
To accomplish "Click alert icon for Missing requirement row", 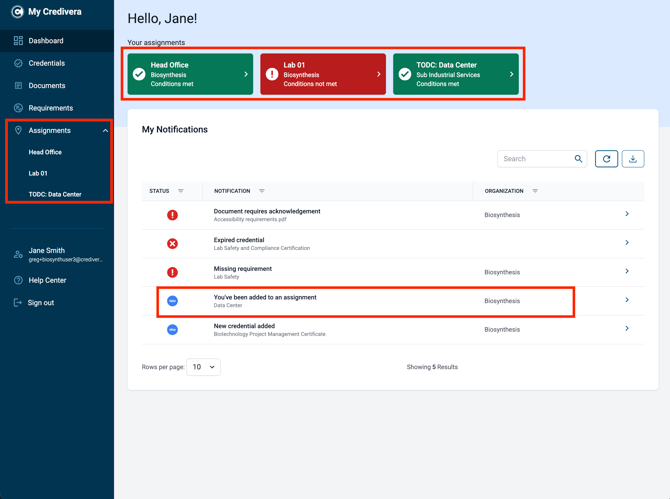I will coord(172,272).
